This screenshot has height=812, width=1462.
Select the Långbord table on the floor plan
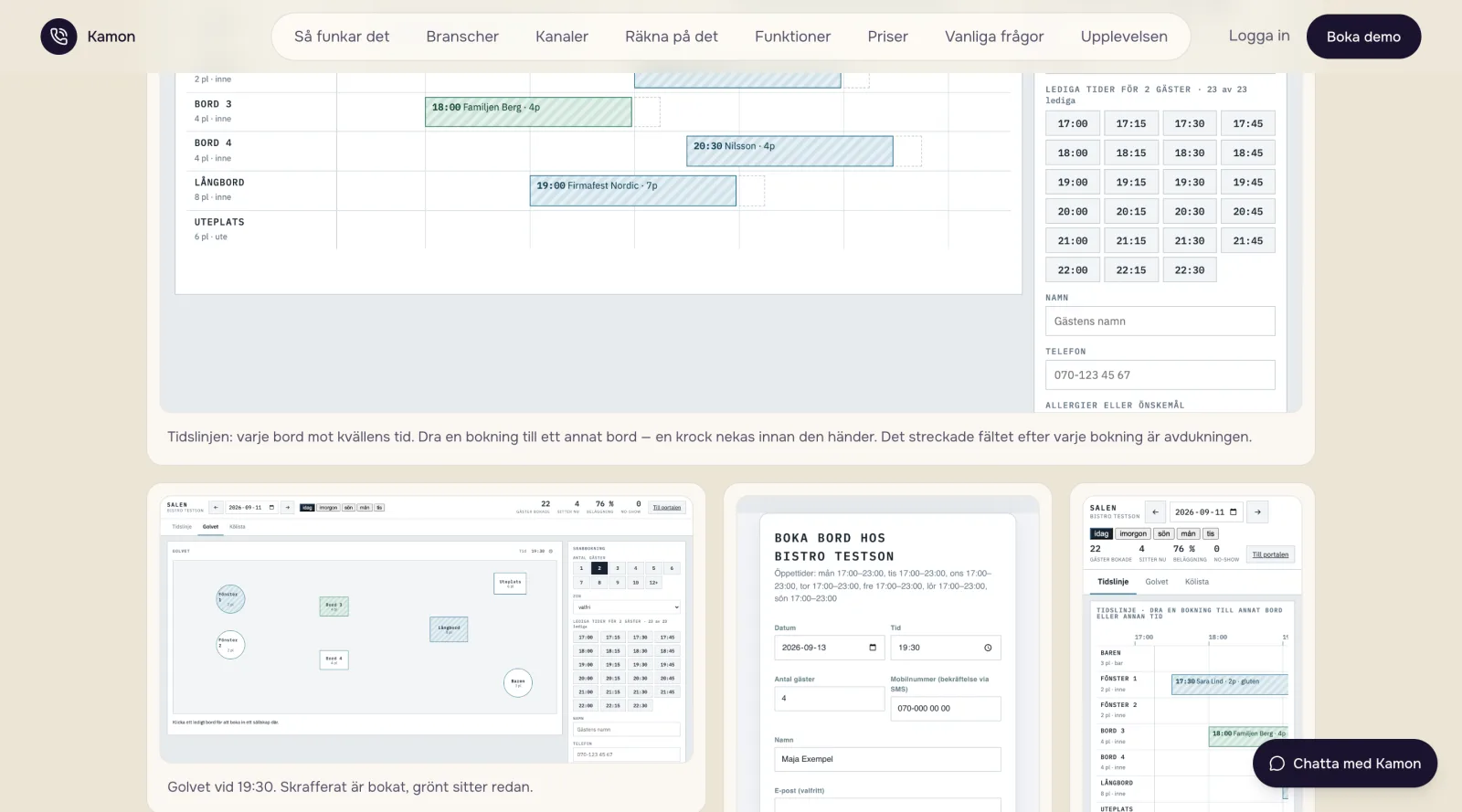tap(449, 629)
